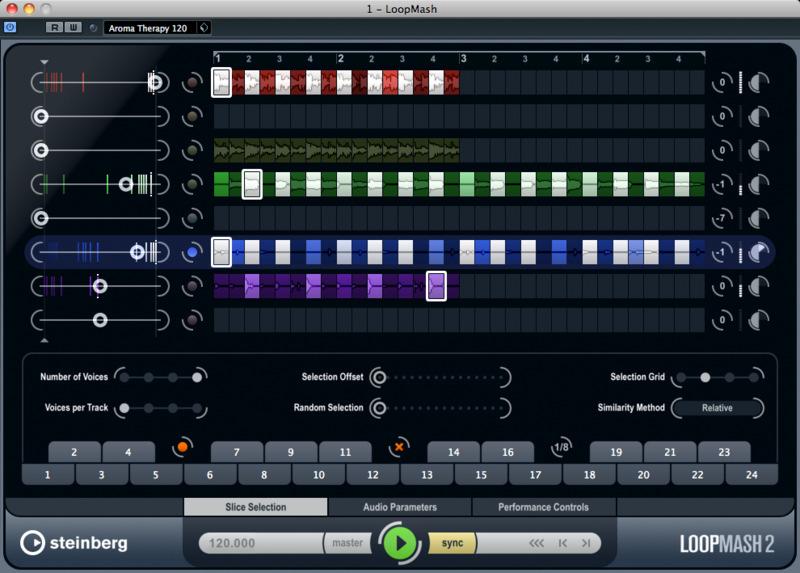Set Number of Voices to maximum

click(197, 377)
